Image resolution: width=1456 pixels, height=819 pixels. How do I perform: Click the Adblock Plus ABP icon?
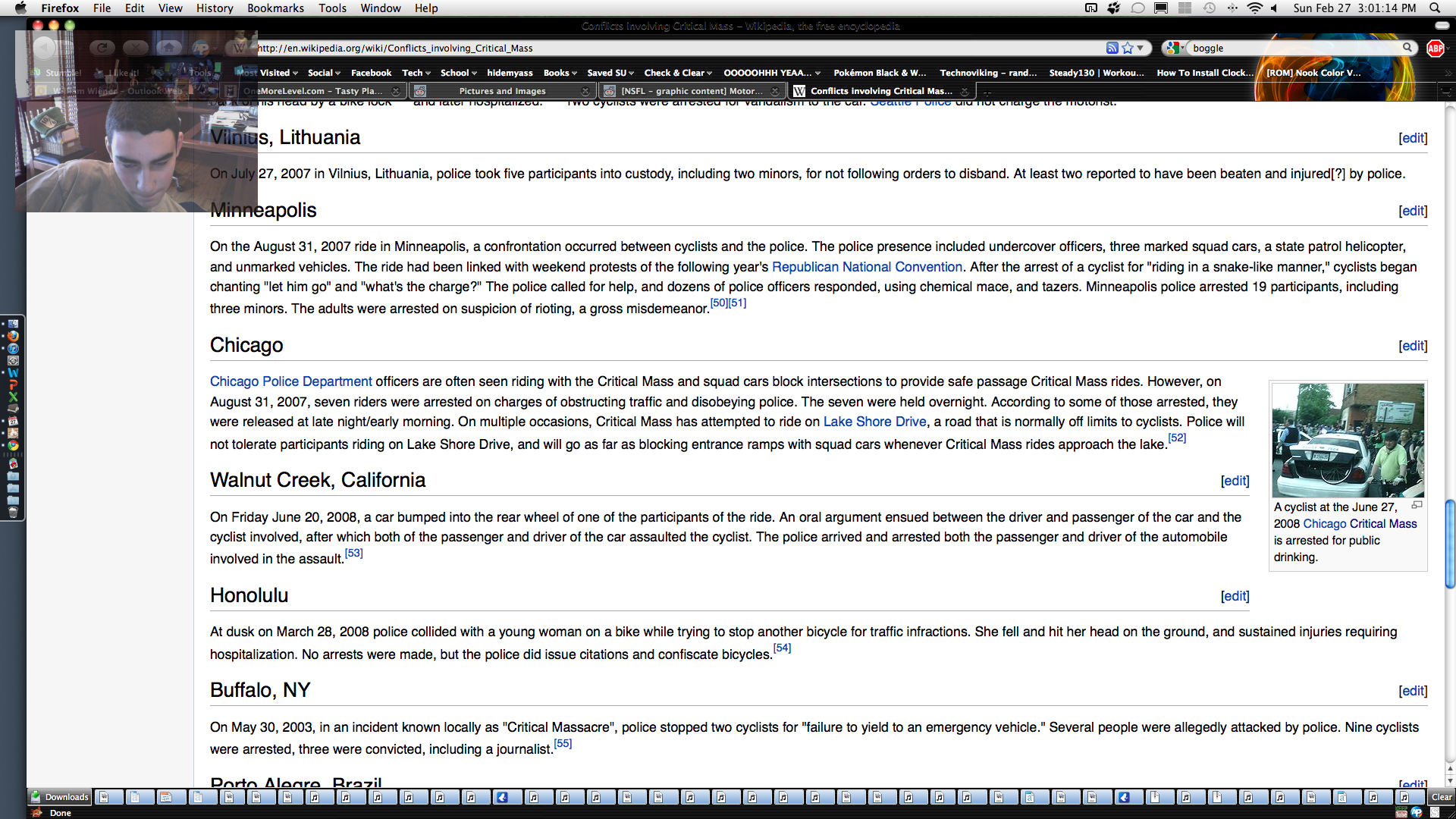coord(1435,48)
